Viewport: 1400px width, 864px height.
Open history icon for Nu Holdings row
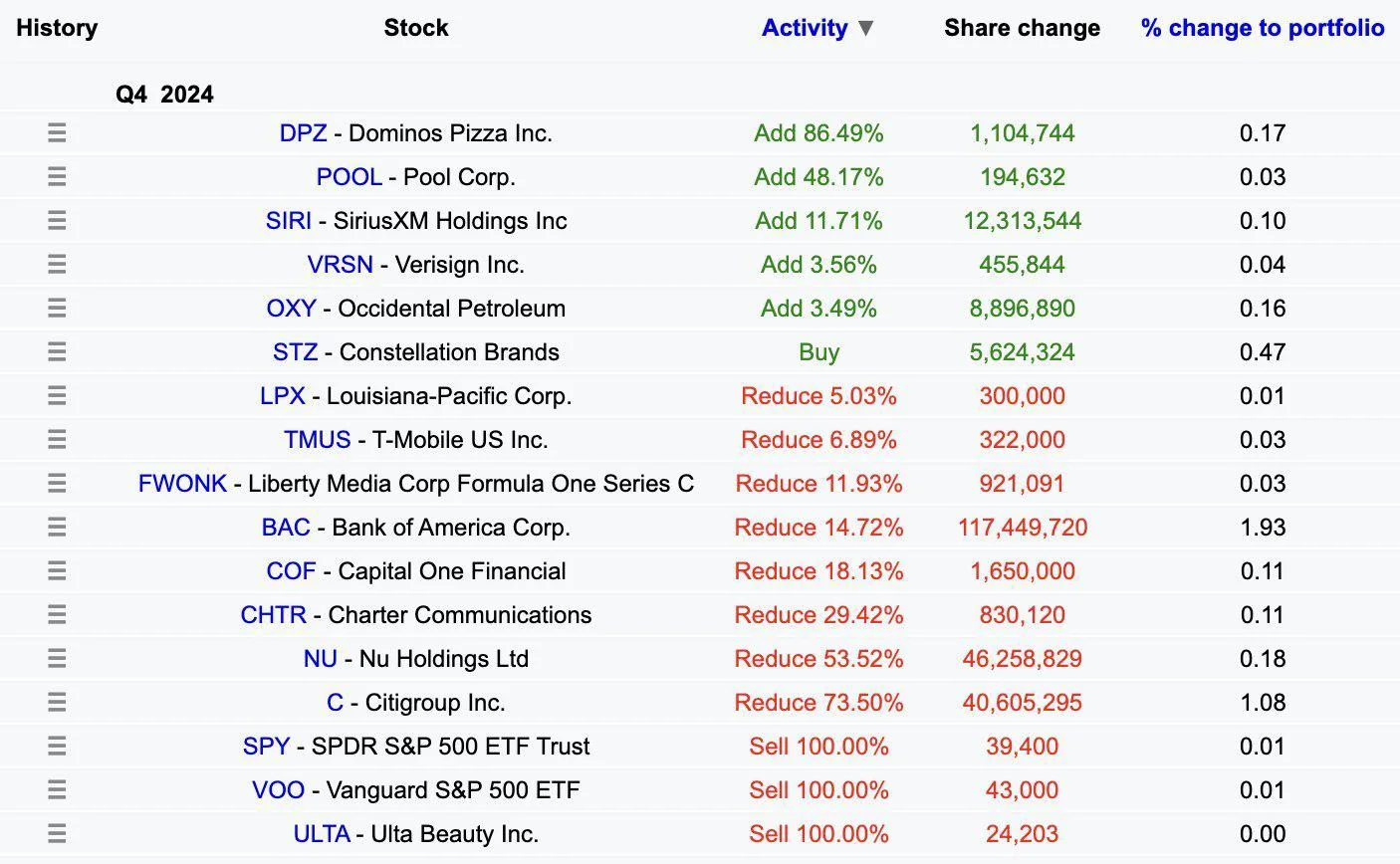[x=57, y=659]
